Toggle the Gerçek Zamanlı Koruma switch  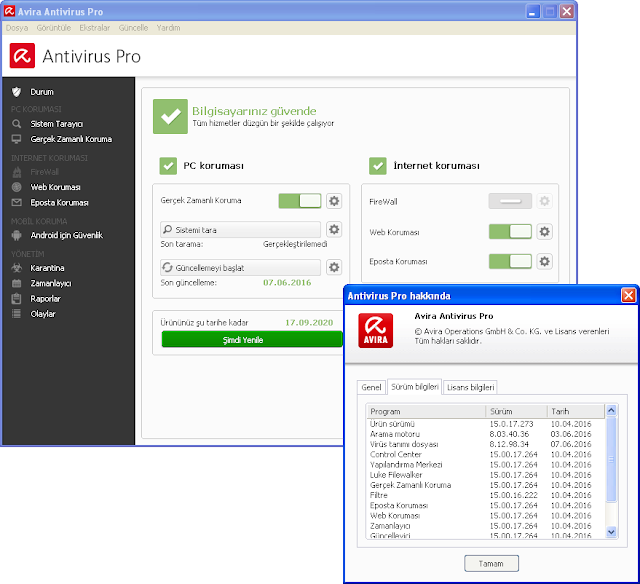click(x=300, y=201)
